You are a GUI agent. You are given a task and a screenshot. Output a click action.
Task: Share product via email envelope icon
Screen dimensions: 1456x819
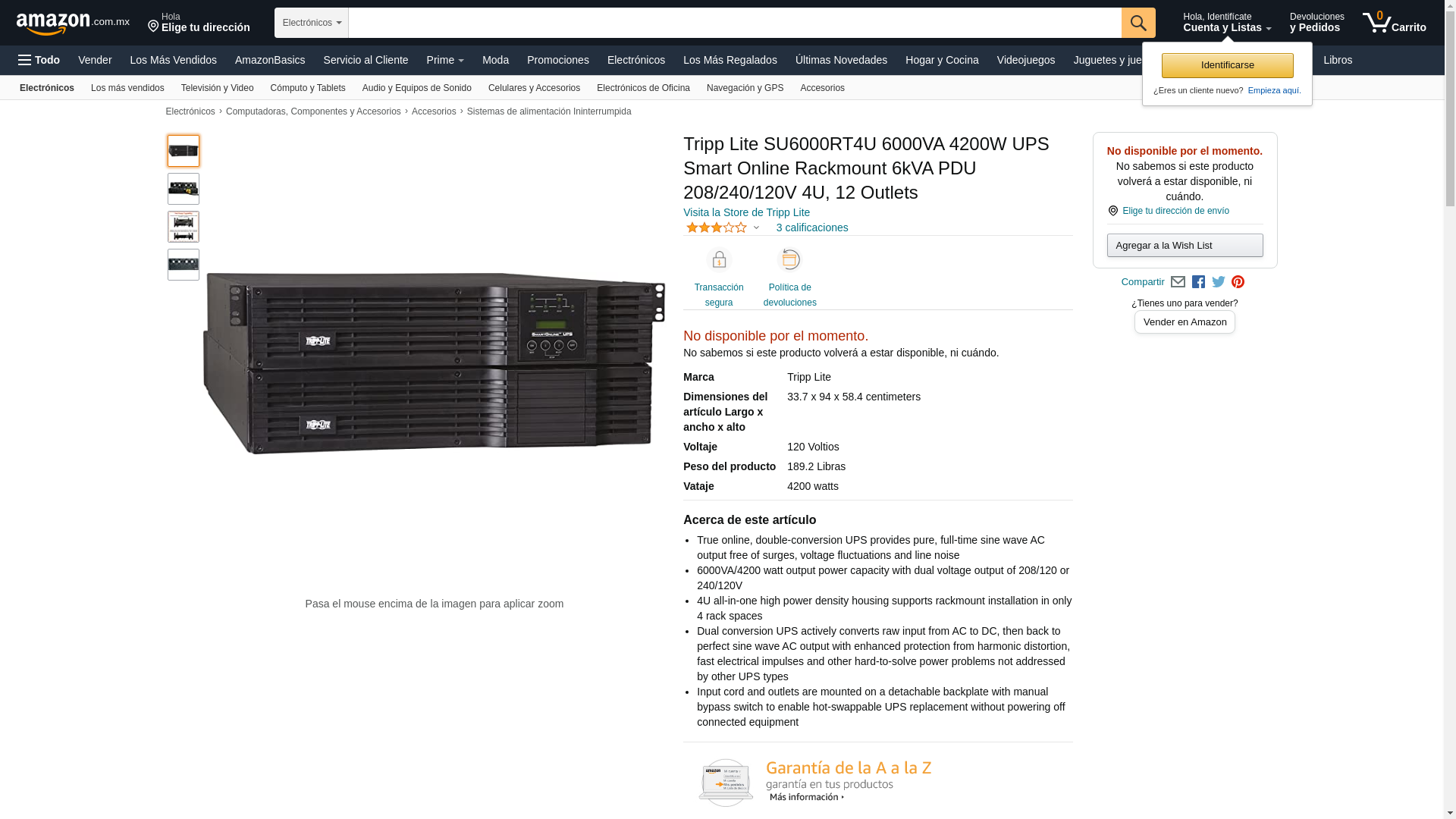point(1178,282)
